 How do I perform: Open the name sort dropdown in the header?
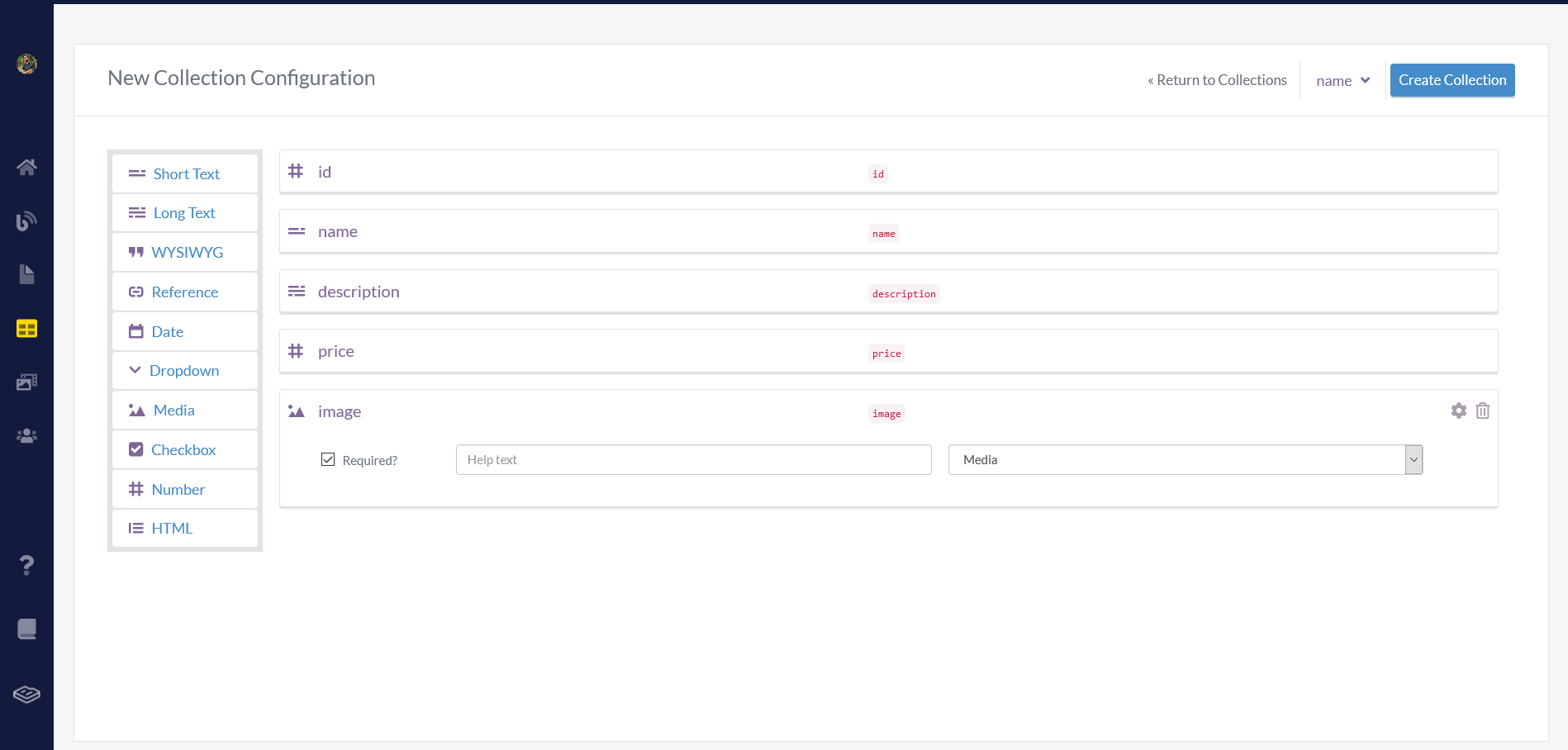[1342, 80]
